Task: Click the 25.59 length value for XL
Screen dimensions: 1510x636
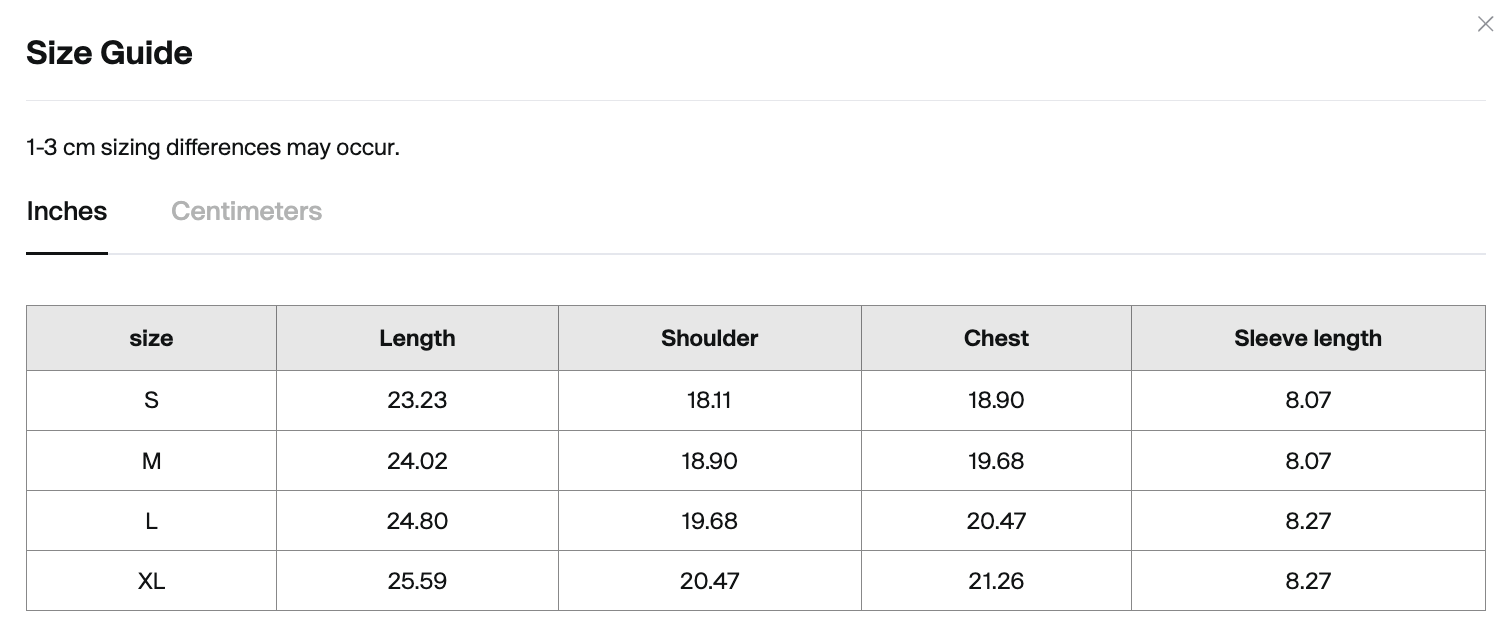Action: pyautogui.click(x=417, y=581)
